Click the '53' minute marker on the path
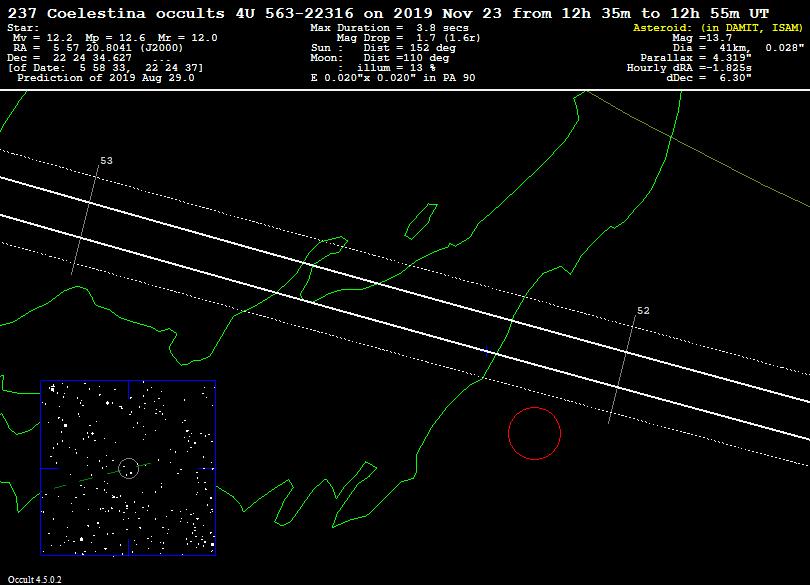Viewport: 810px width, 585px height. point(106,161)
